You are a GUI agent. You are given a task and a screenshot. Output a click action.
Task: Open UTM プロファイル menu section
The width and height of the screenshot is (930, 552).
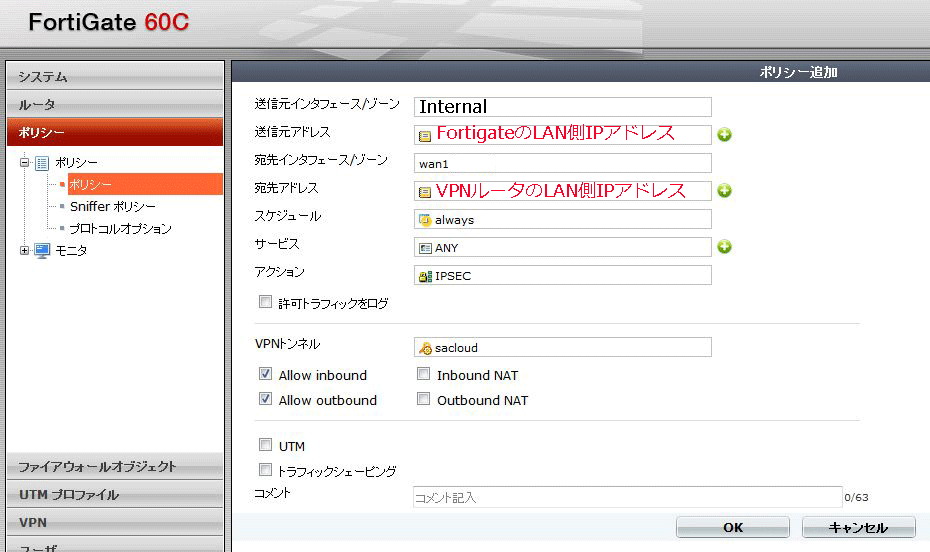(115, 494)
